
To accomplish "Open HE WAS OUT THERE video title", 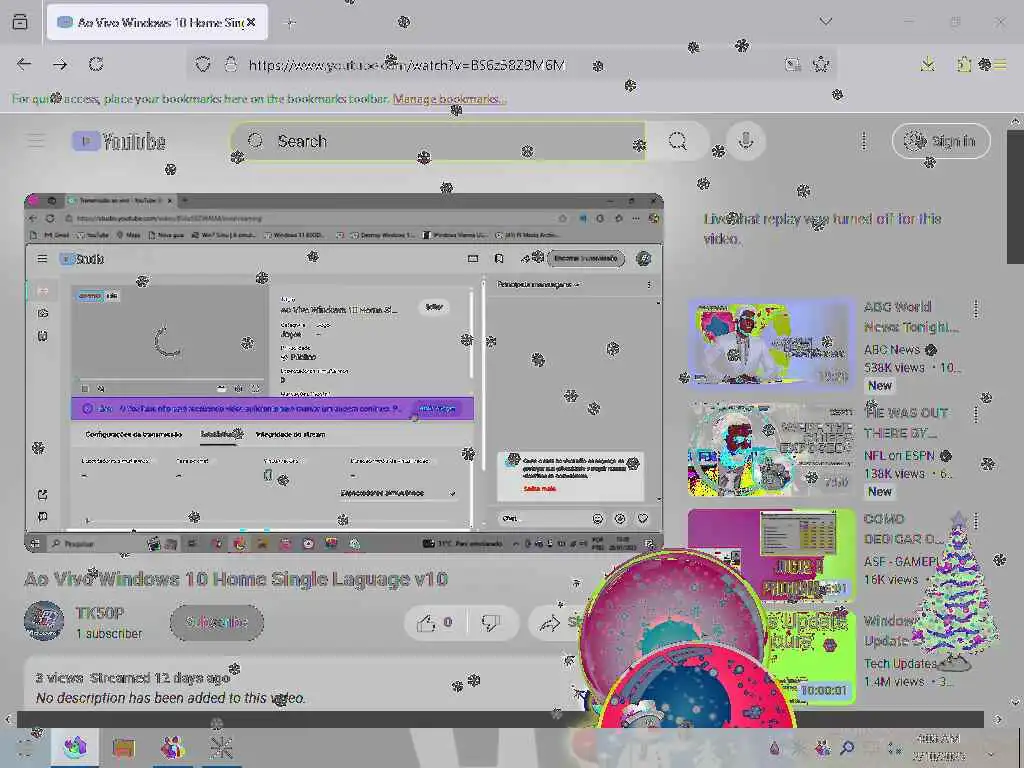I will 906,423.
